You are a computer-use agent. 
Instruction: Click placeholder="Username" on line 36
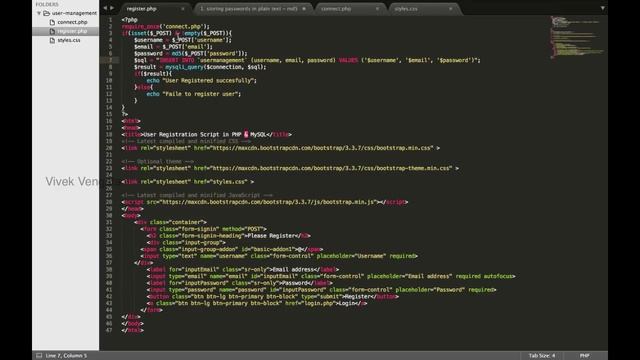351,256
